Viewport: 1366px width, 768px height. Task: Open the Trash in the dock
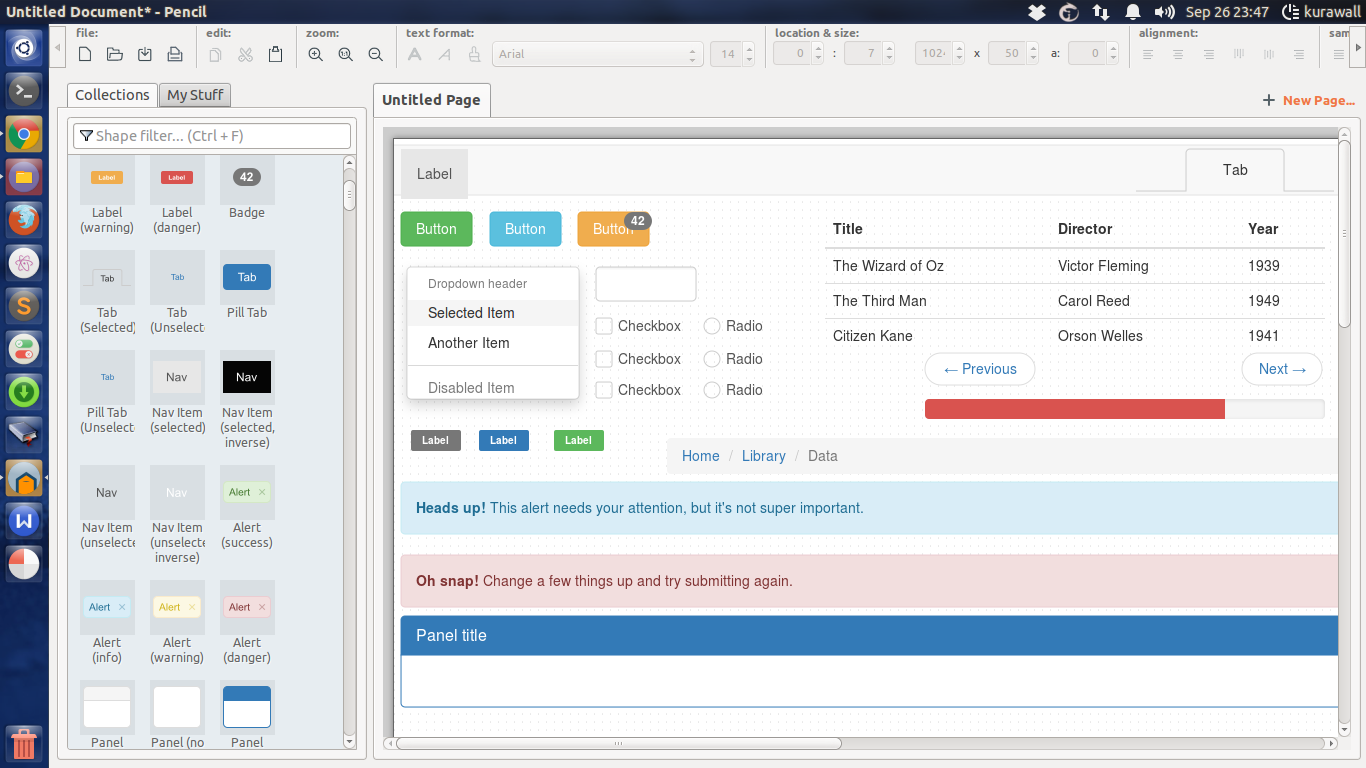(24, 744)
